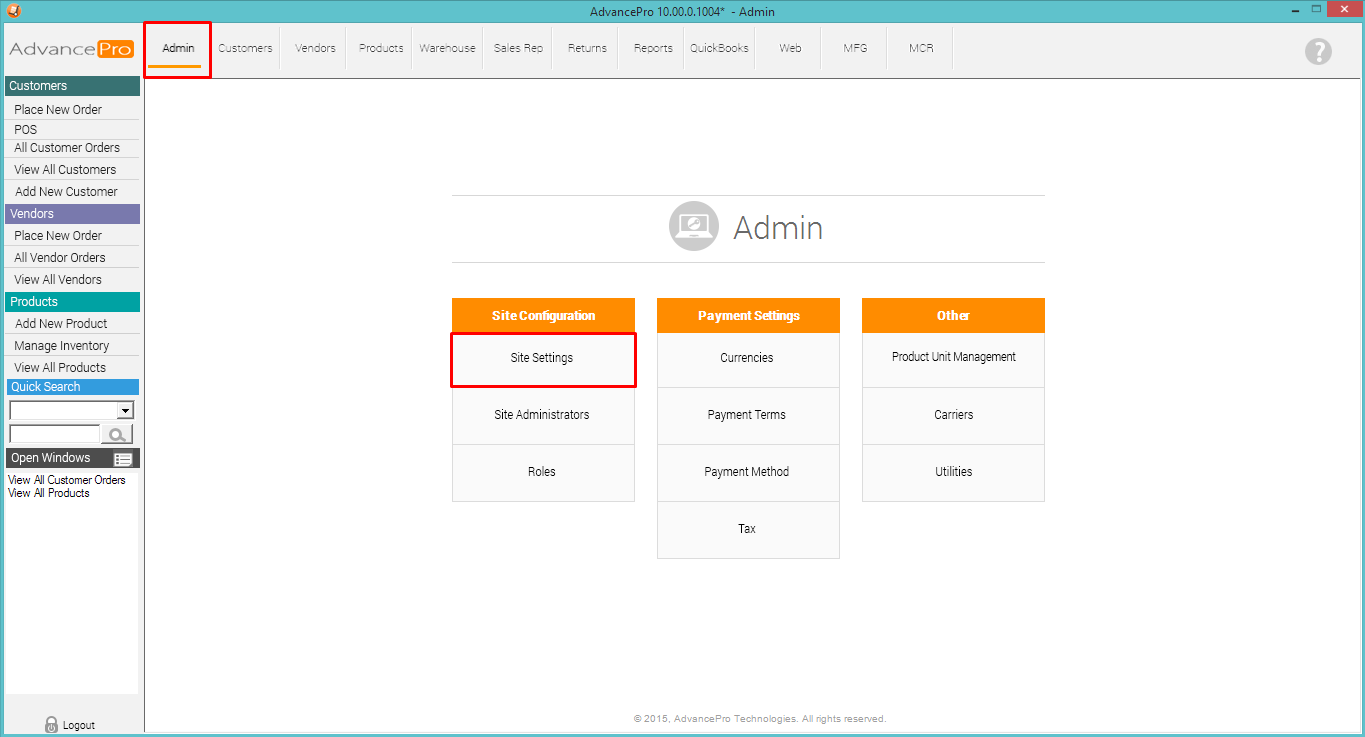Open Site Settings
This screenshot has height=737, width=1365.
tap(542, 358)
